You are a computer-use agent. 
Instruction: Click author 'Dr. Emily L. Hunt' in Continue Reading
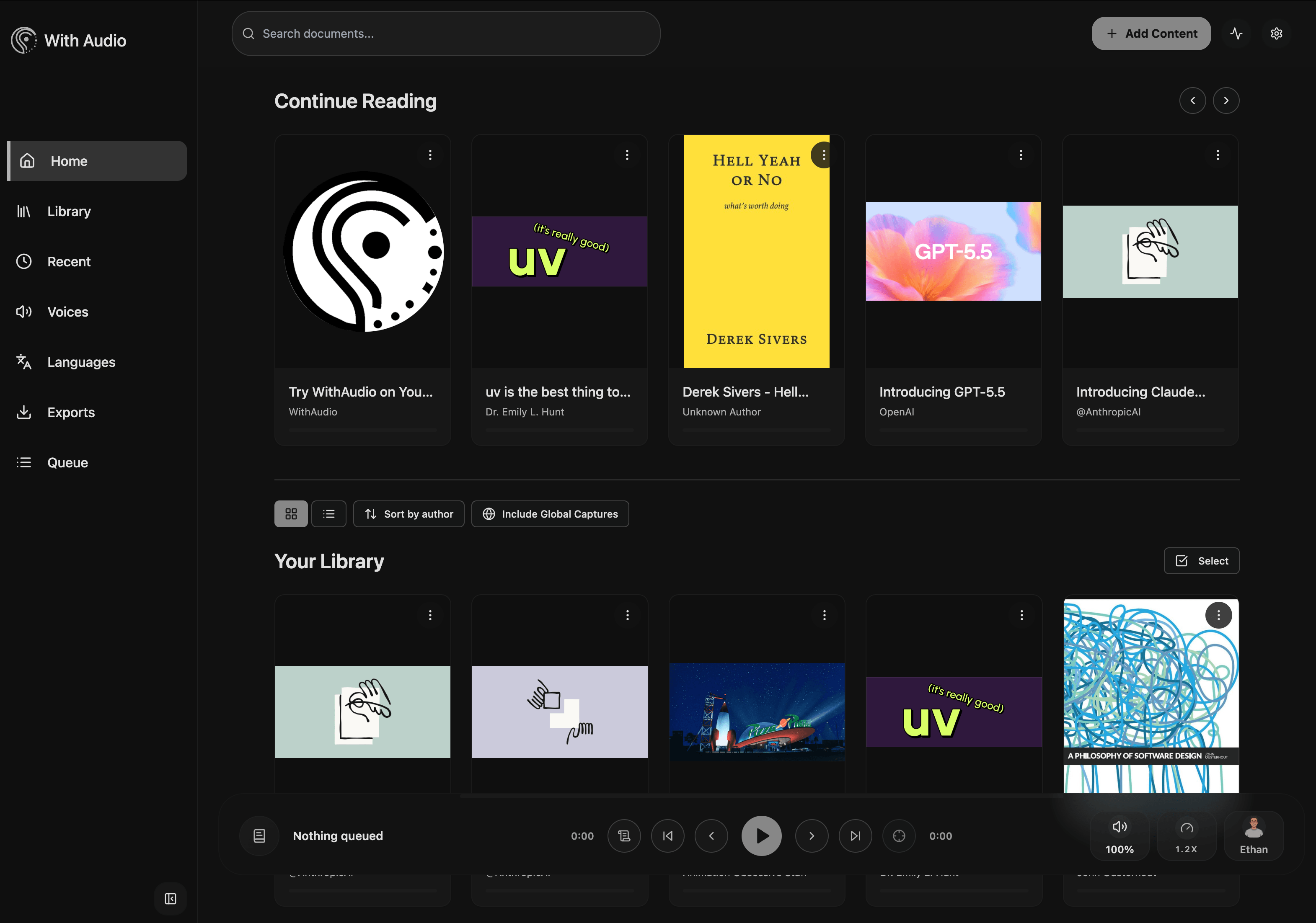pyautogui.click(x=525, y=412)
